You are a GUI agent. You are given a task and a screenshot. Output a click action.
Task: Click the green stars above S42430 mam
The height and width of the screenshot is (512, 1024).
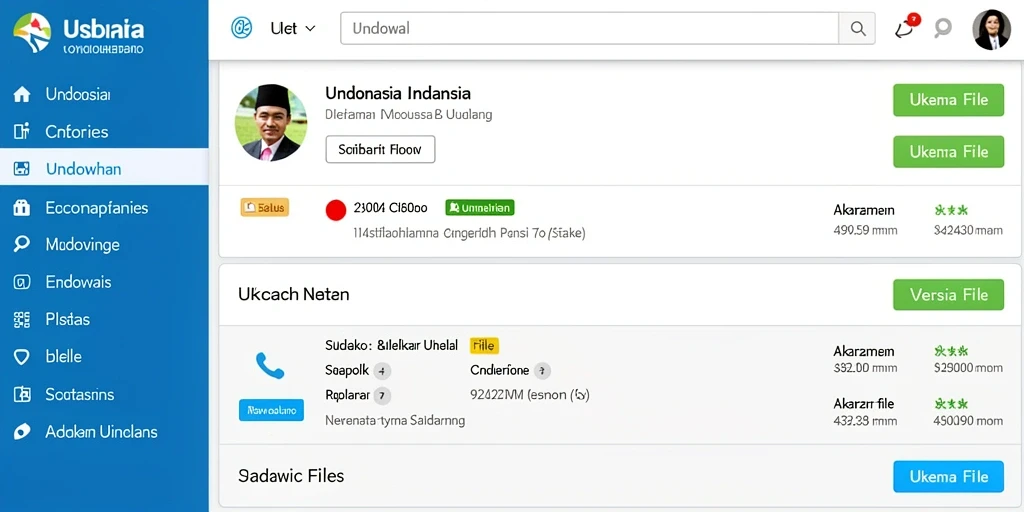coord(951,210)
